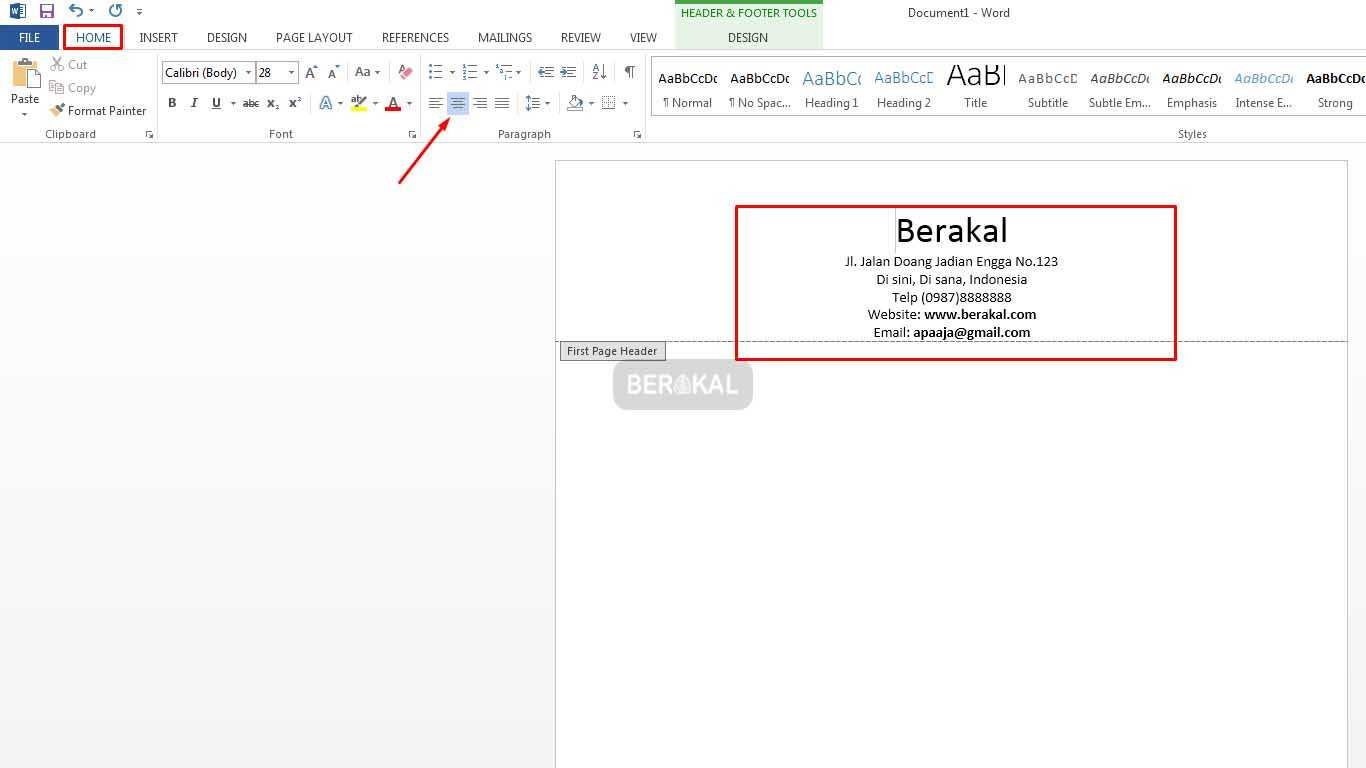Open Font dialog launcher
Image resolution: width=1366 pixels, height=768 pixels.
click(x=412, y=134)
